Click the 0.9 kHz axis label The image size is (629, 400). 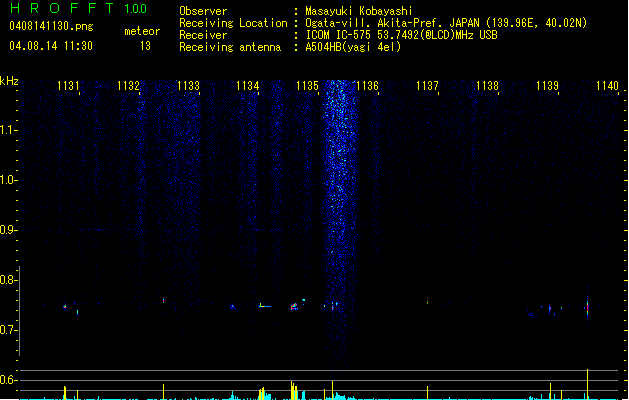8,230
